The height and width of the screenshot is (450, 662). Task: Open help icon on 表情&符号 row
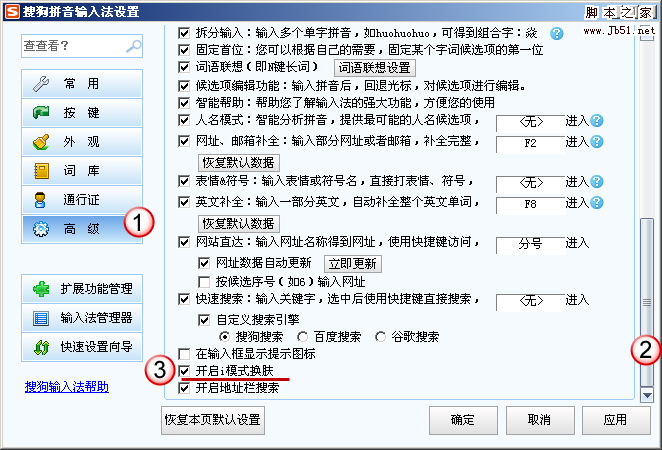[x=597, y=182]
